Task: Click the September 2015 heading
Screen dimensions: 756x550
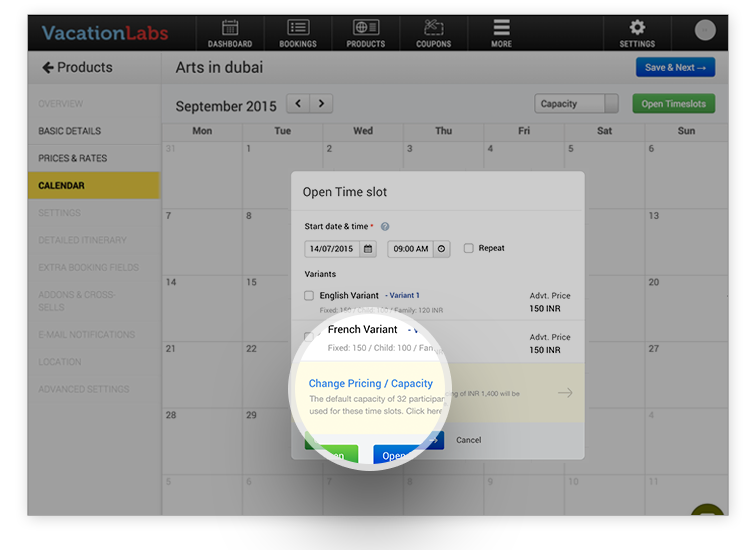Action: (226, 106)
